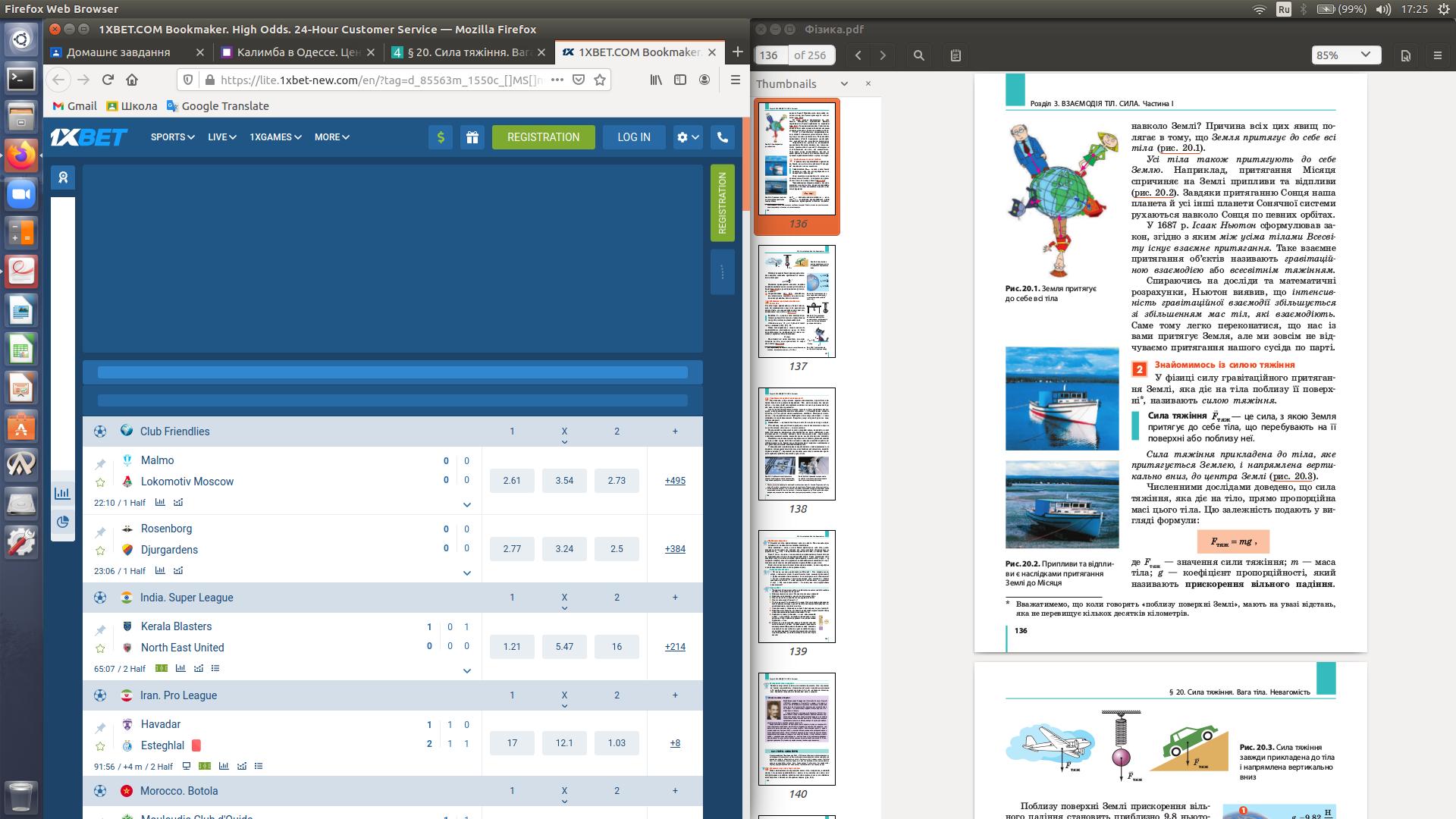Open statistics chart icon in left sidebar
The height and width of the screenshot is (819, 1456).
pyautogui.click(x=62, y=494)
